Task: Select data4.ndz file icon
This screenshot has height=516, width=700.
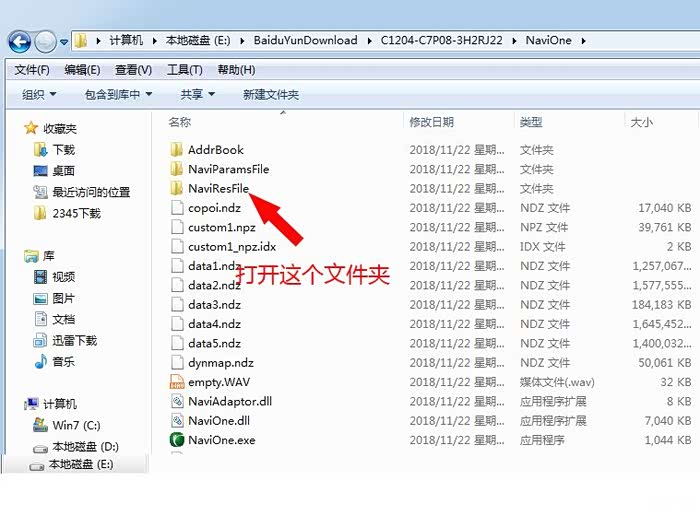Action: pos(177,324)
